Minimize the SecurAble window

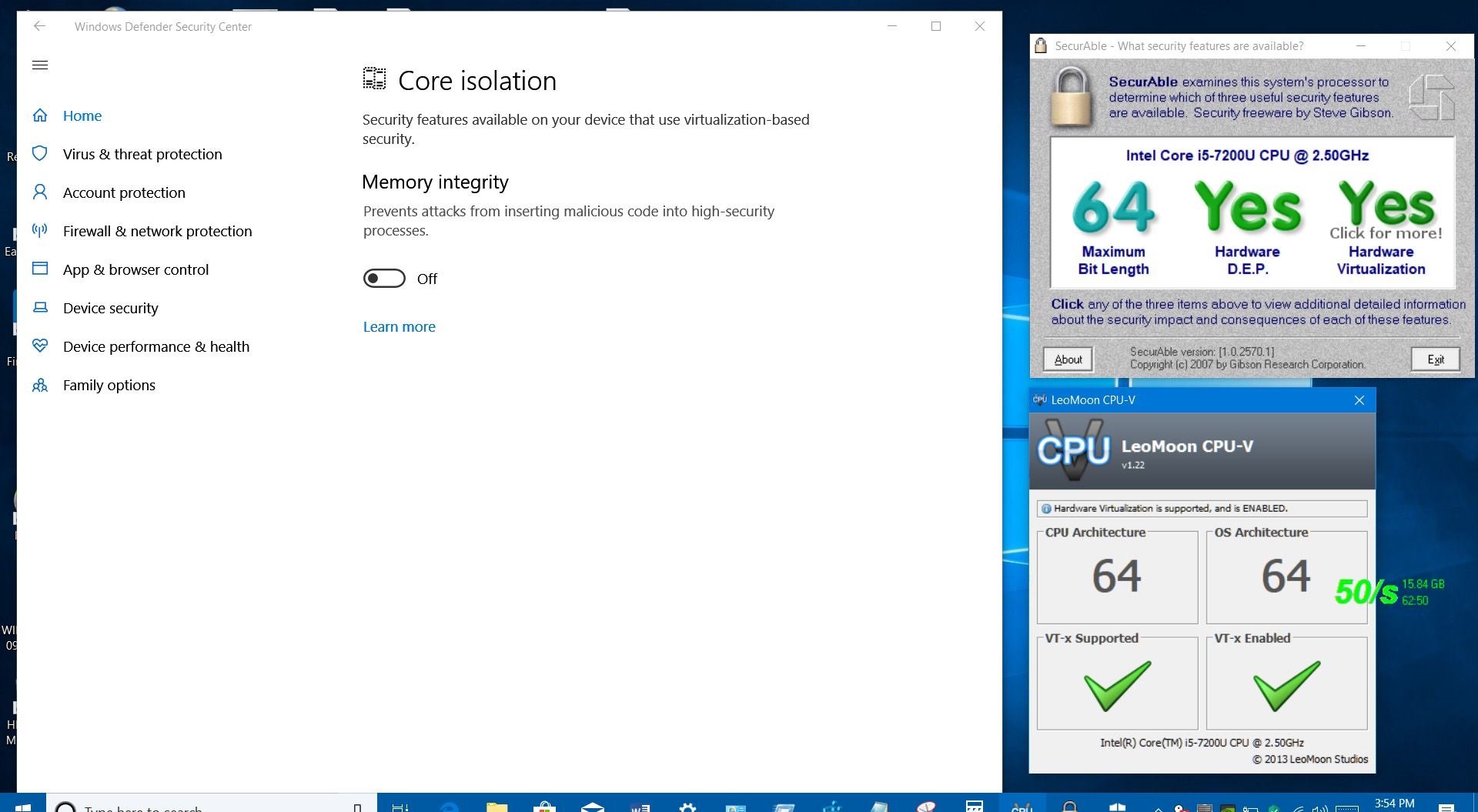(1361, 46)
